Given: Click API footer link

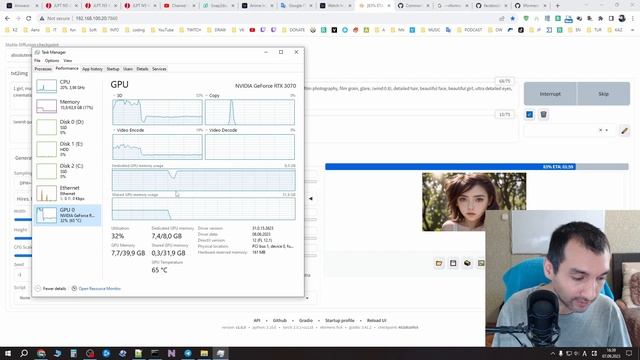Looking at the screenshot, I should (x=257, y=320).
